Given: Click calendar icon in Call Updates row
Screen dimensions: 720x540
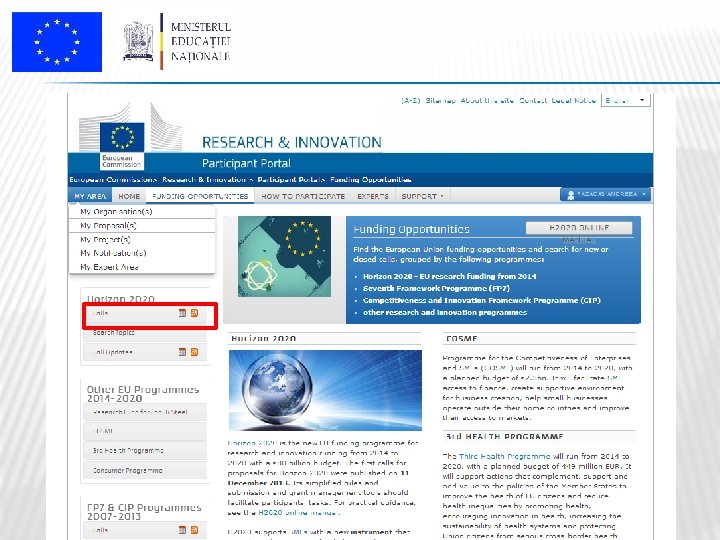Looking at the screenshot, I should point(182,352).
